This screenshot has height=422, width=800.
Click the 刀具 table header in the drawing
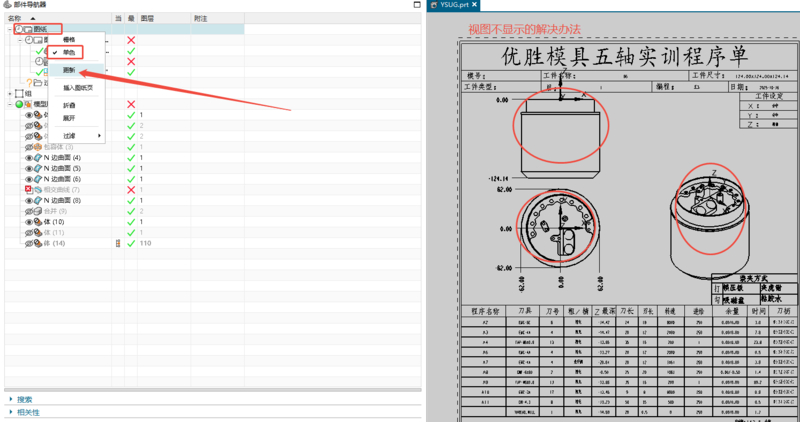coord(525,311)
